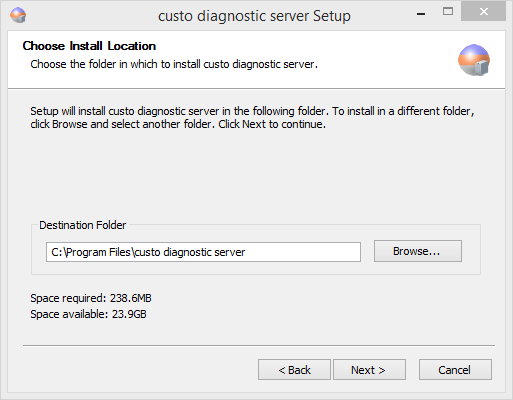Click the 'Space available: 23.9GB' text
Viewport: 513px width, 400px height.
point(88,314)
